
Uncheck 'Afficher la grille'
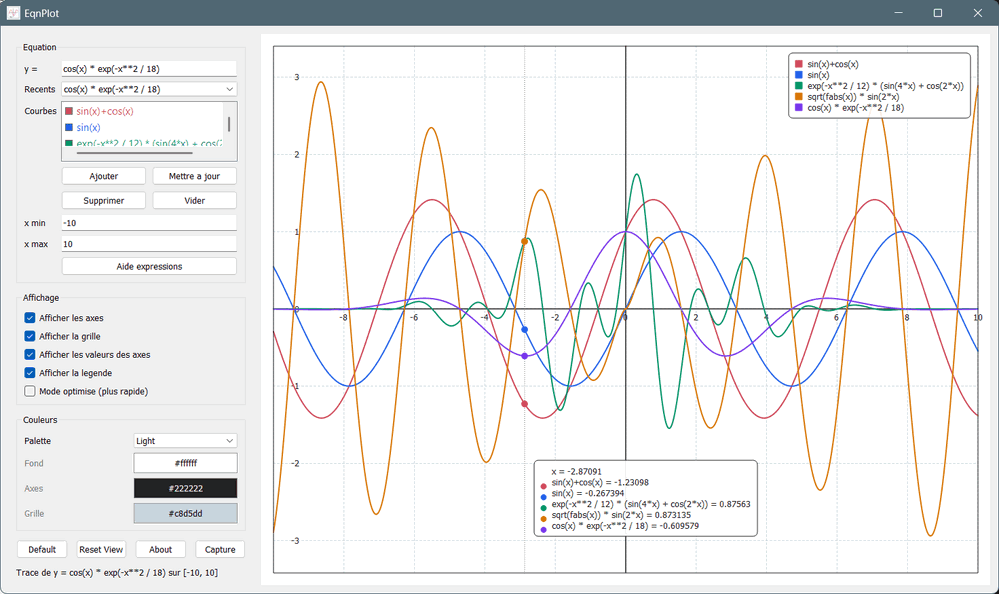[x=29, y=336]
